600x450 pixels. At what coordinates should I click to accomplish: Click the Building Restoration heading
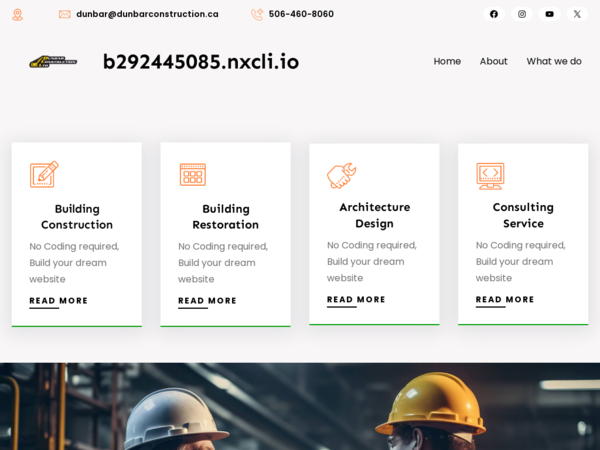pyautogui.click(x=226, y=217)
